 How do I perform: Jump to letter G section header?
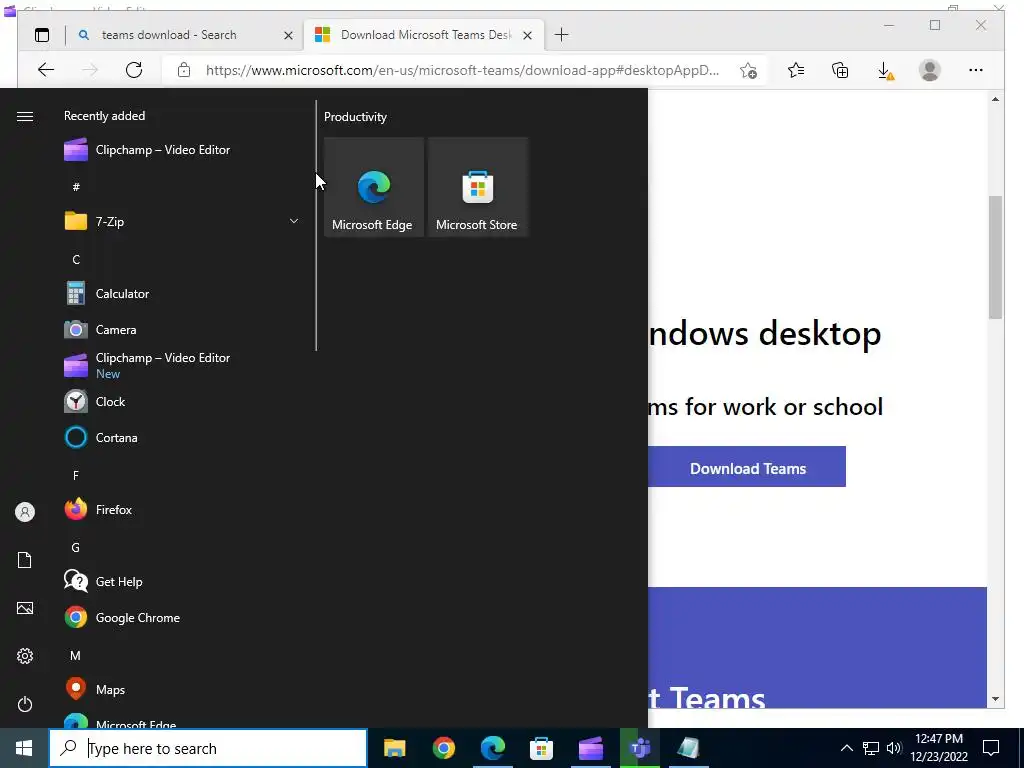coord(76,547)
